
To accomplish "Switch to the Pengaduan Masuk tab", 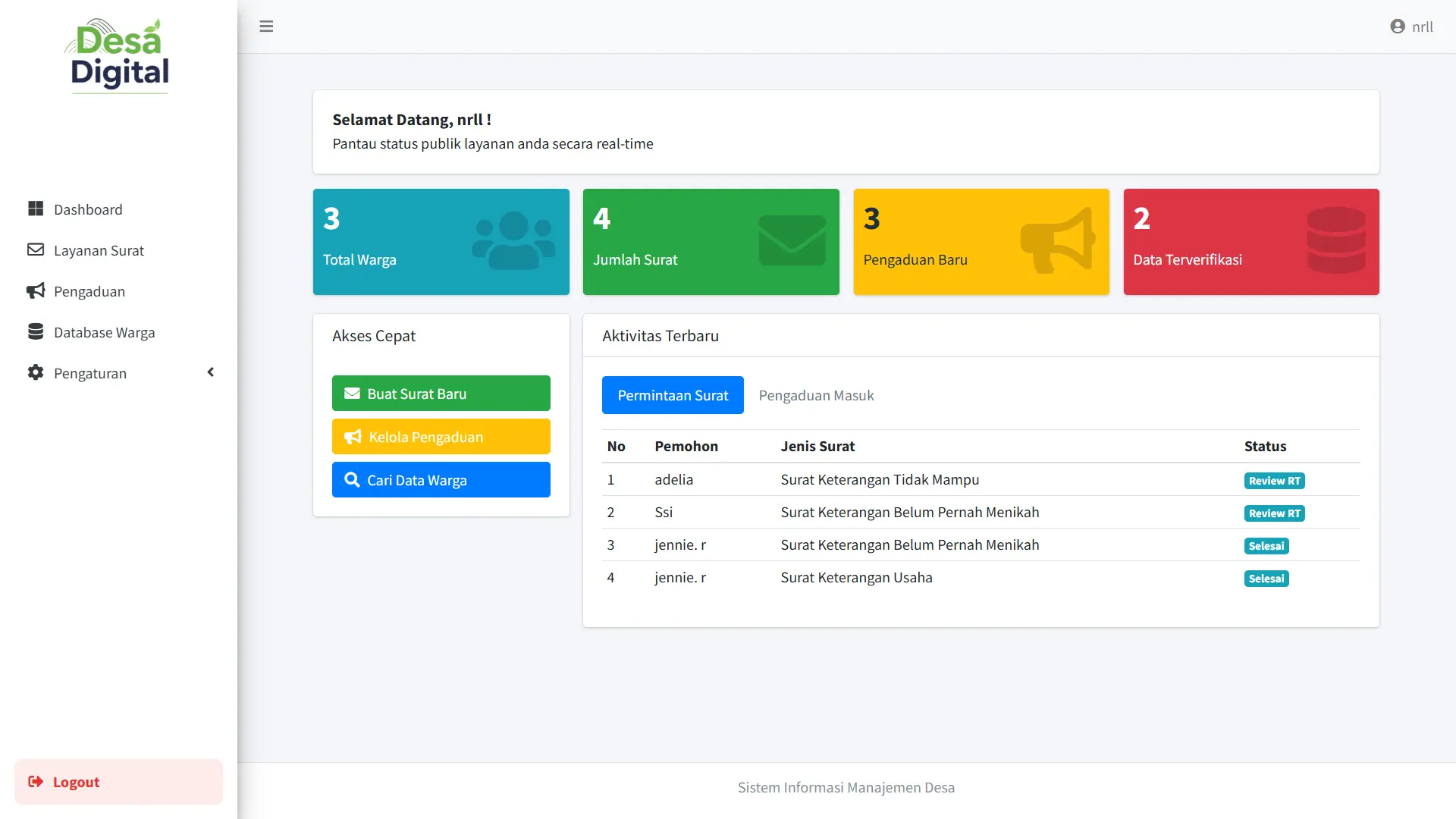I will click(x=816, y=394).
